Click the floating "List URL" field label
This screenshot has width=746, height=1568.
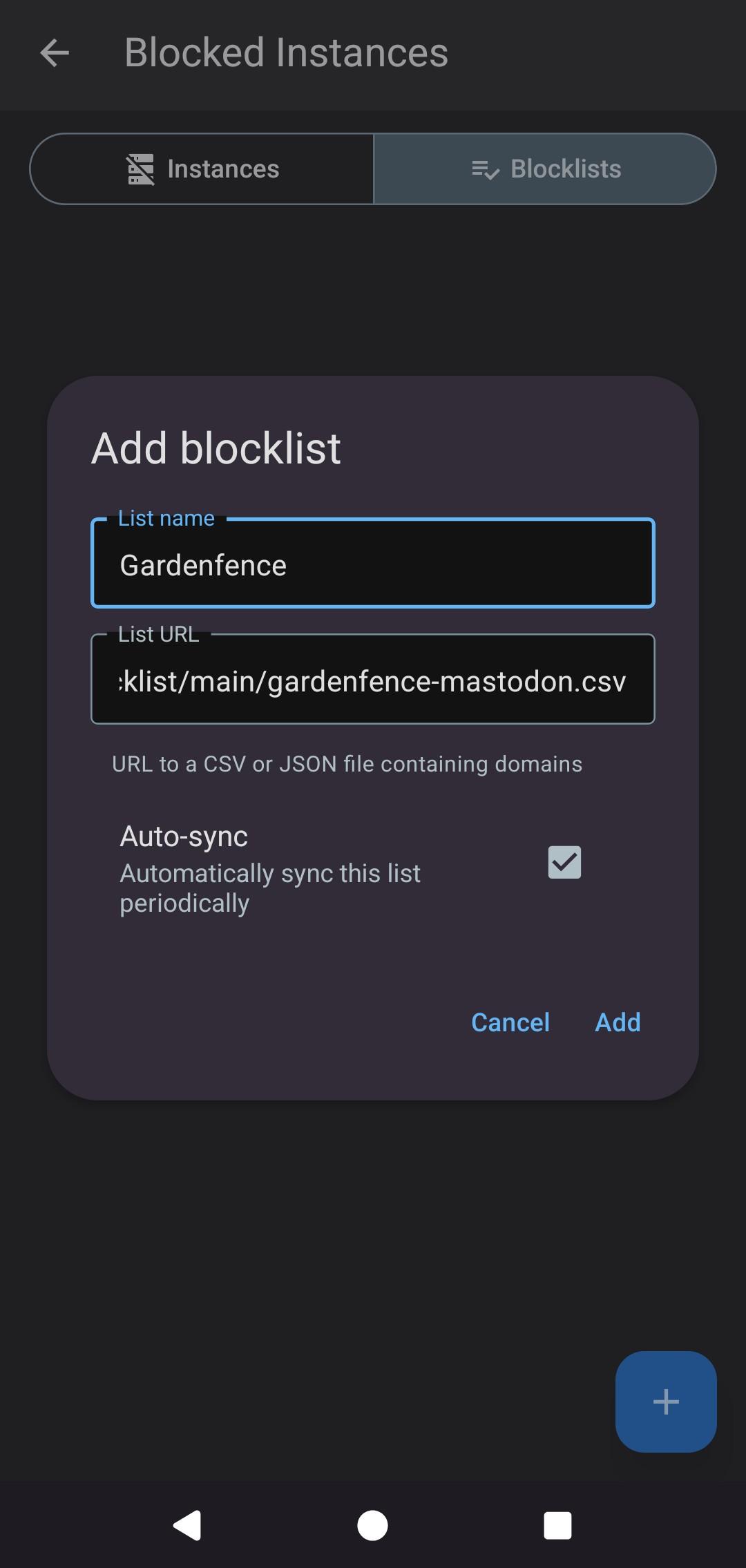coord(158,634)
